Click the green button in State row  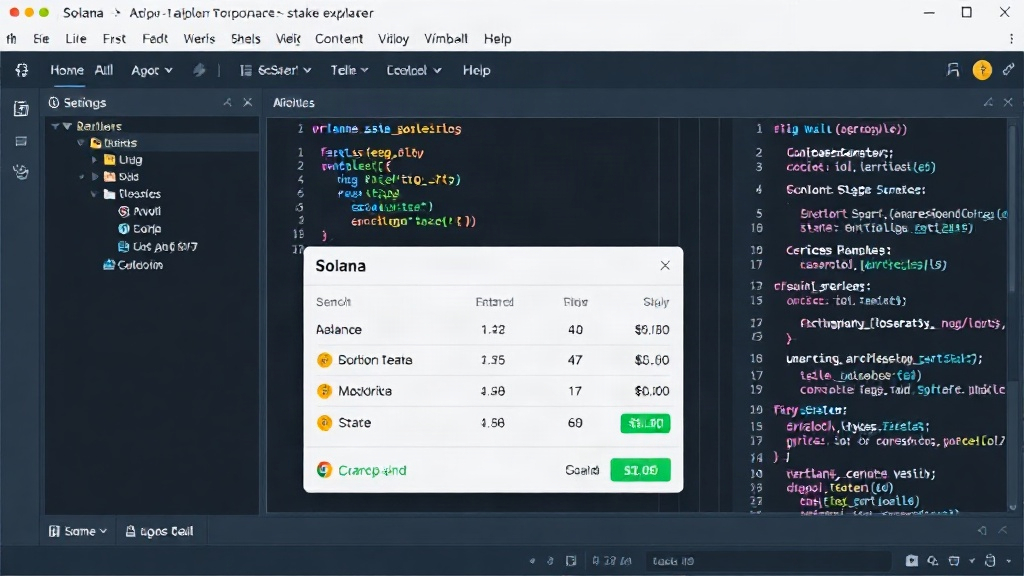click(645, 423)
